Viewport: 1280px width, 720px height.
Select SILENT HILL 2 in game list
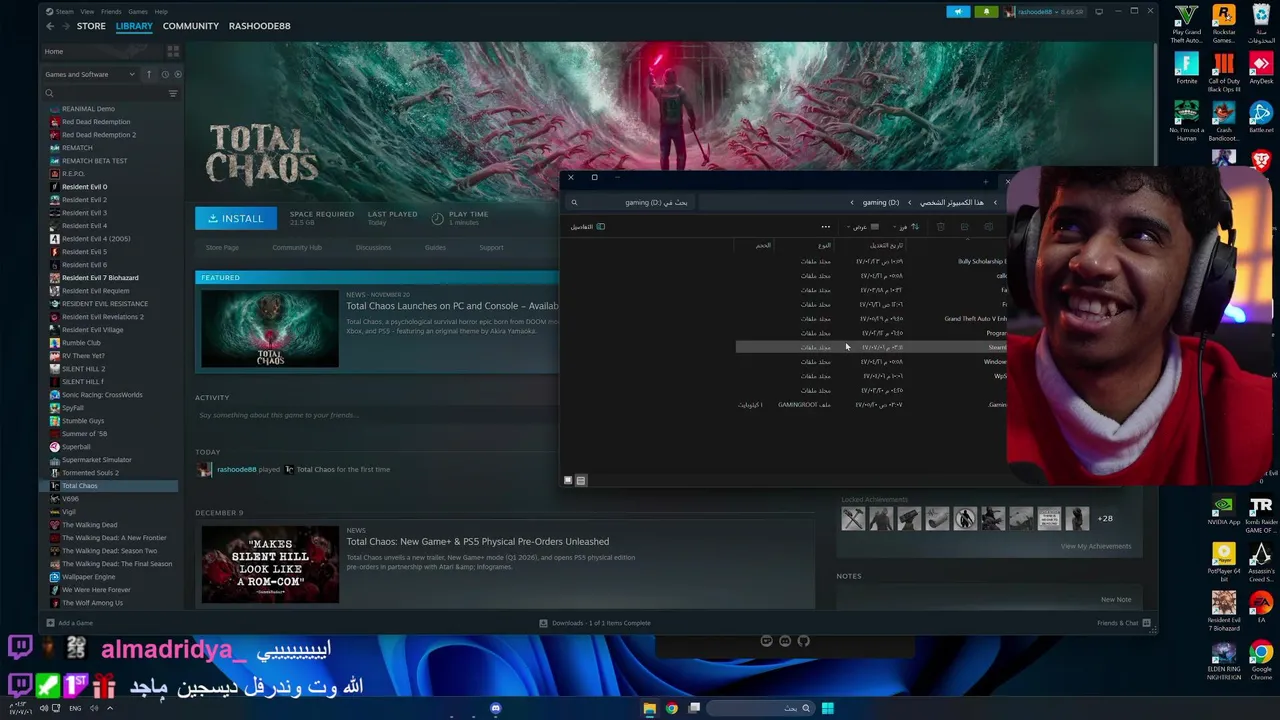tap(83, 369)
